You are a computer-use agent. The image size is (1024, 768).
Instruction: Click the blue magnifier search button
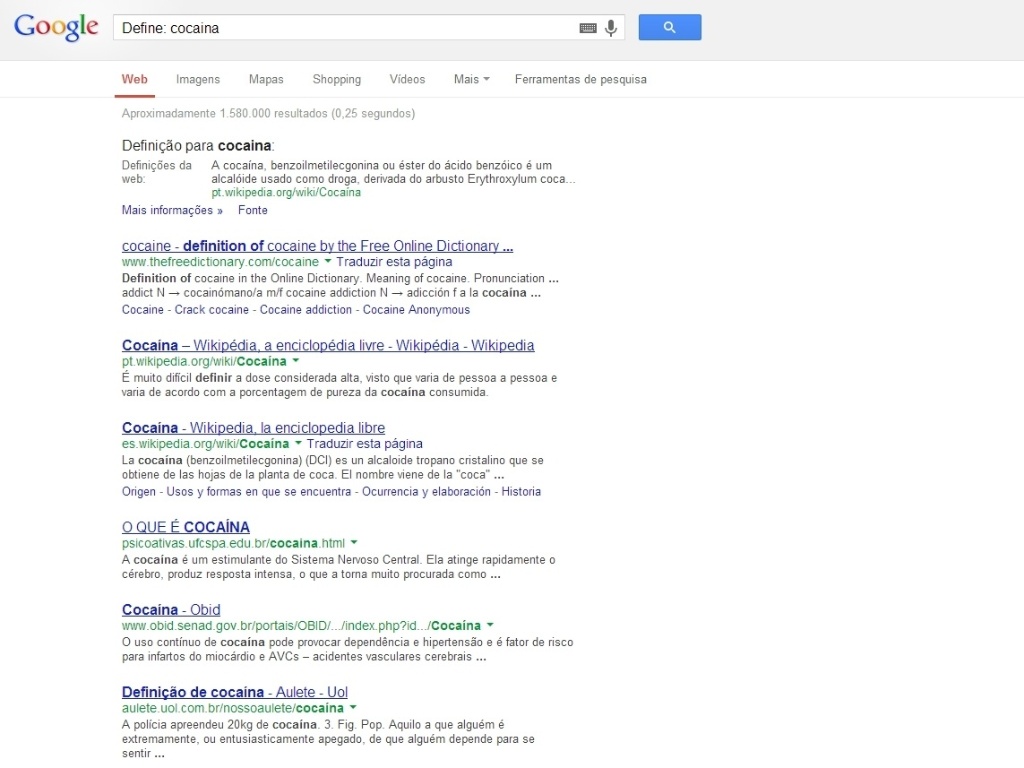pyautogui.click(x=669, y=27)
